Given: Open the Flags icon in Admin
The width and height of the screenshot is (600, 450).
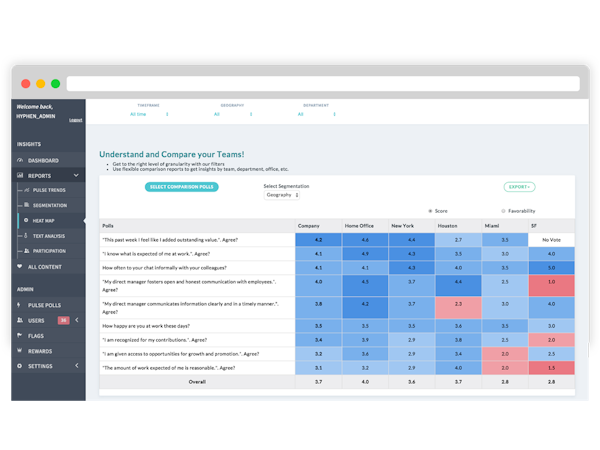Looking at the screenshot, I should click(20, 336).
